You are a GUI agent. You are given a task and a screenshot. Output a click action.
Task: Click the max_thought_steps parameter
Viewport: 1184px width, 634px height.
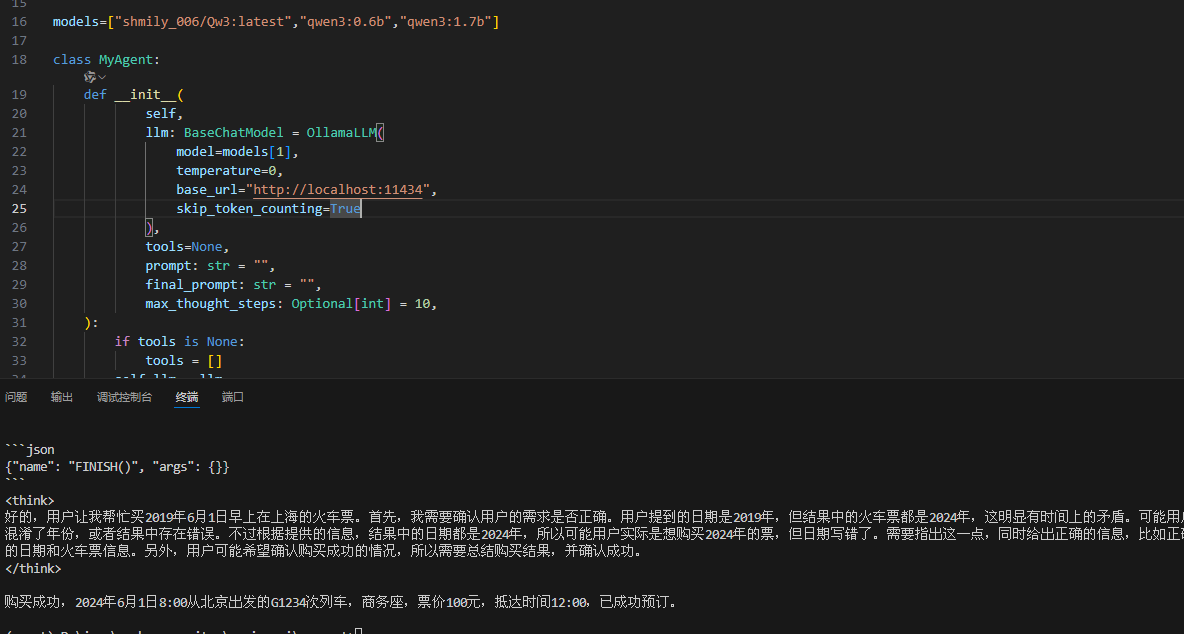click(211, 303)
